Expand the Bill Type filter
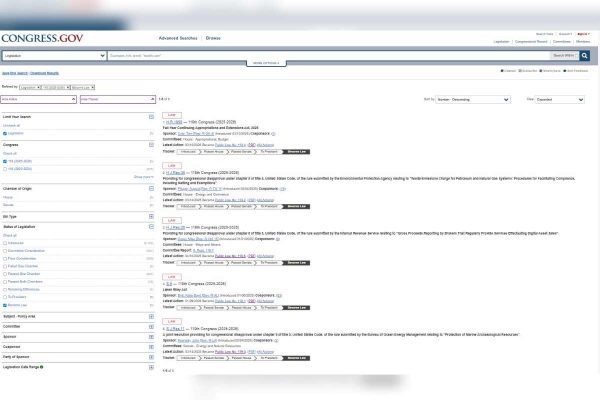 (x=151, y=217)
